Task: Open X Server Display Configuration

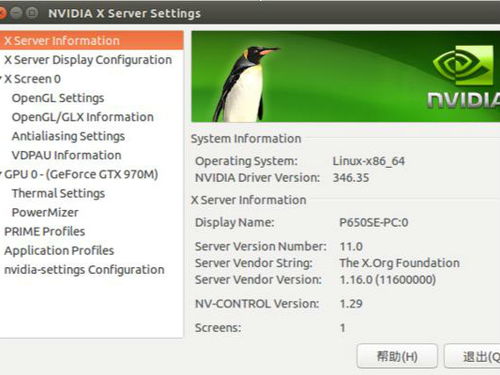Action: click(88, 60)
